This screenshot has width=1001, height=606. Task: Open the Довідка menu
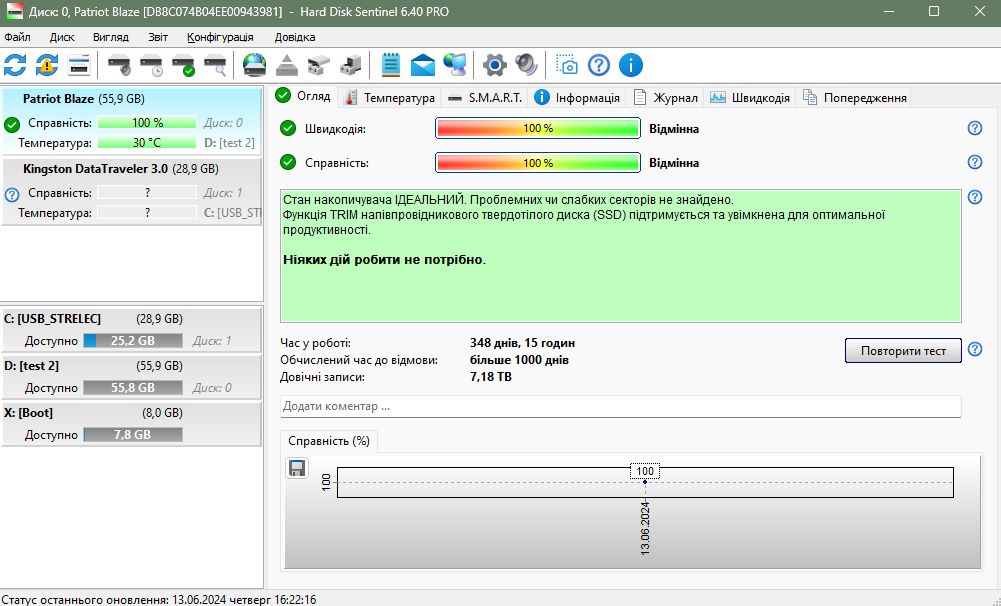click(295, 37)
